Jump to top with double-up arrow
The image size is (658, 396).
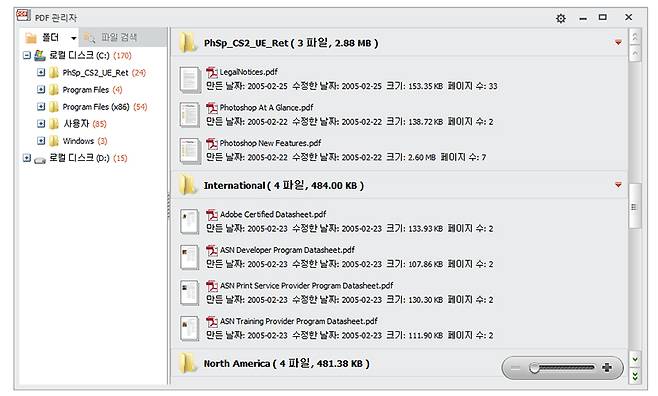[x=635, y=37]
